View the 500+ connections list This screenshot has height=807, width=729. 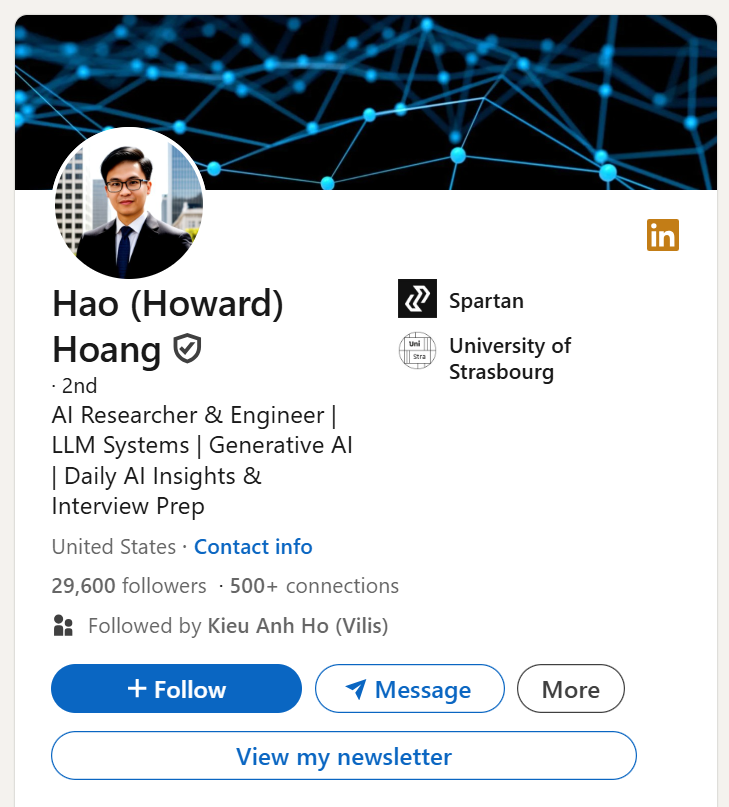[314, 586]
